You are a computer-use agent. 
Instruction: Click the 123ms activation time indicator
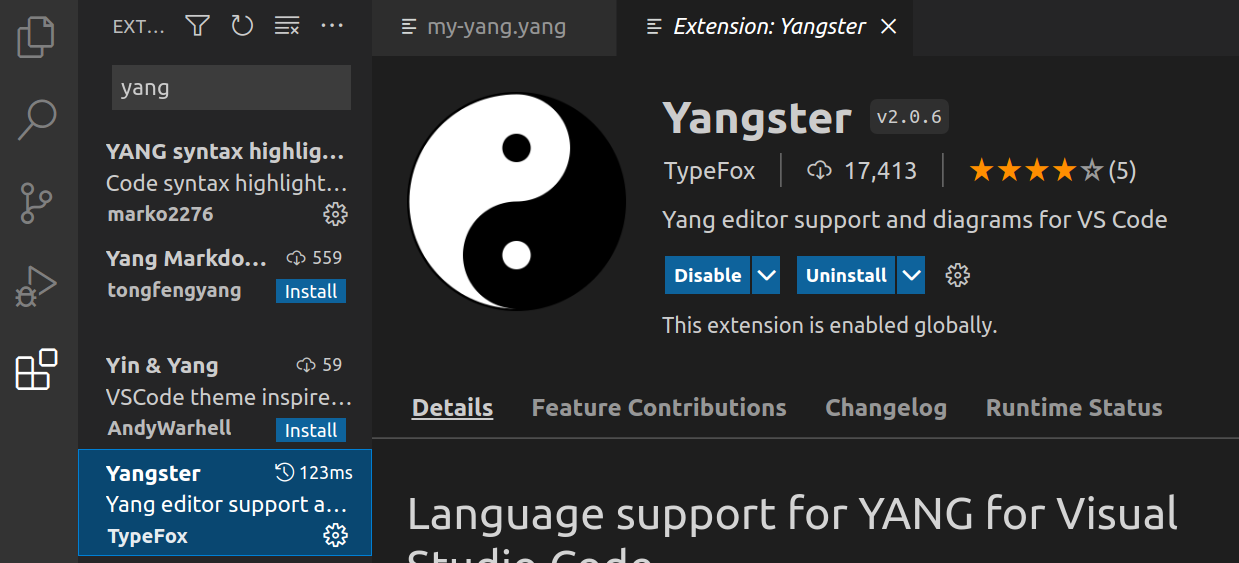314,472
